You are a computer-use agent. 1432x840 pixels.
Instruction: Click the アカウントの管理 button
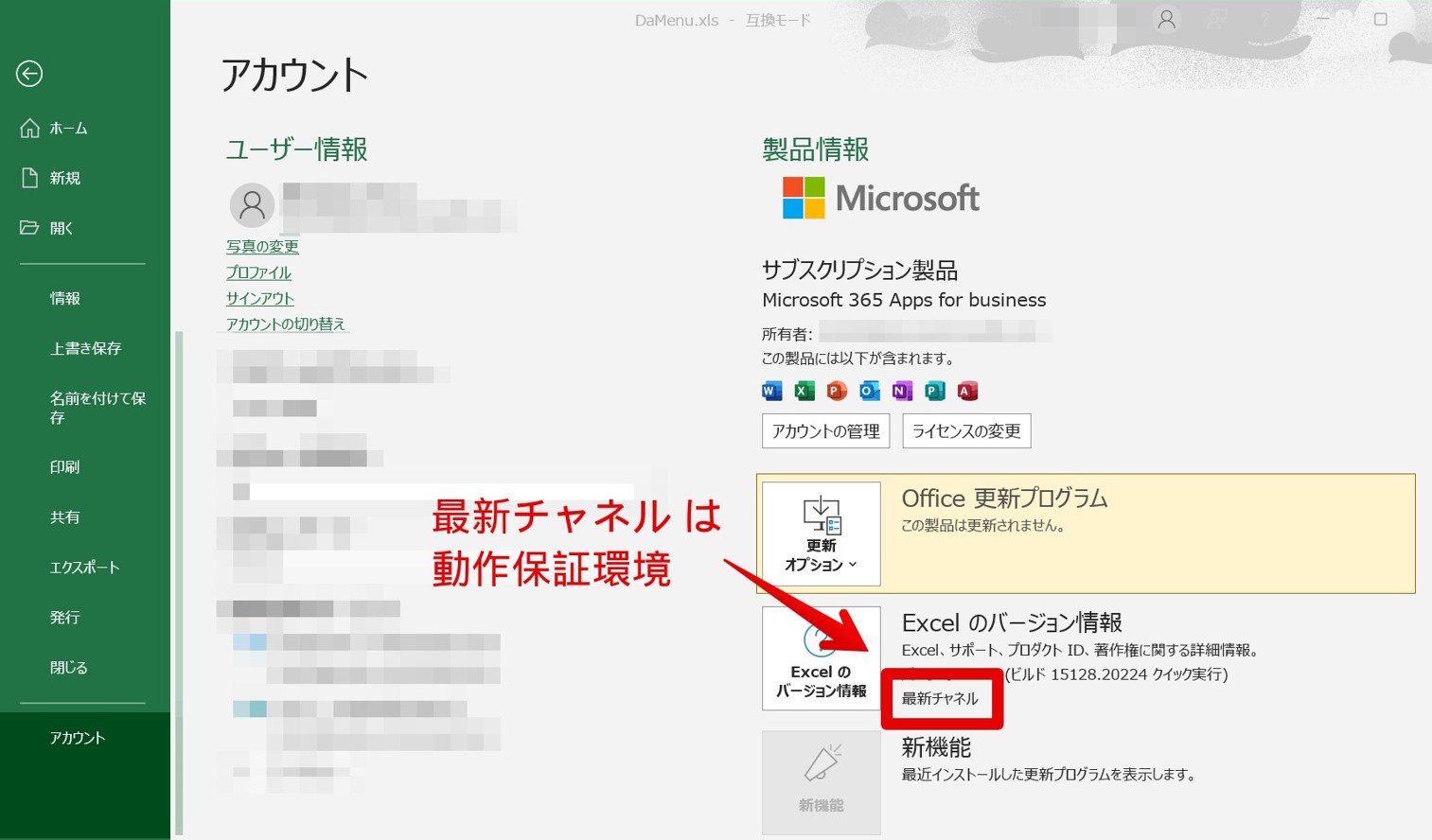(825, 431)
